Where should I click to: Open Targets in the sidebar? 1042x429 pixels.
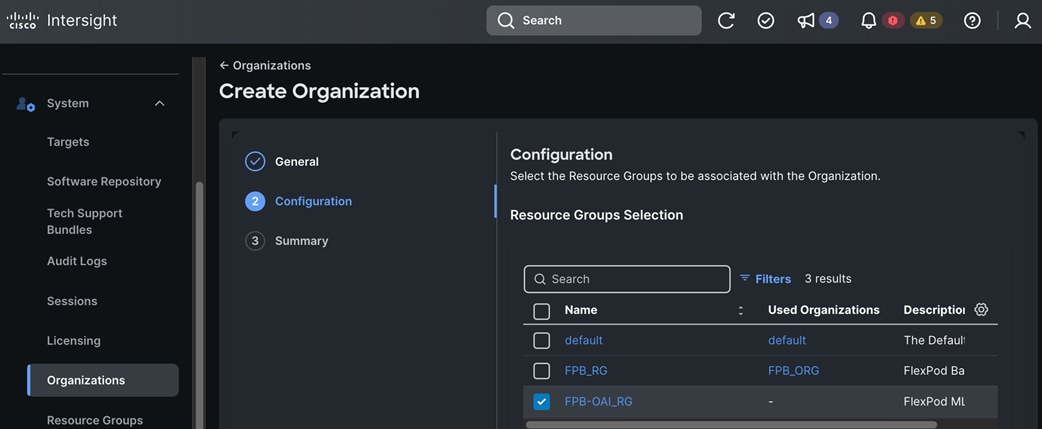point(68,142)
